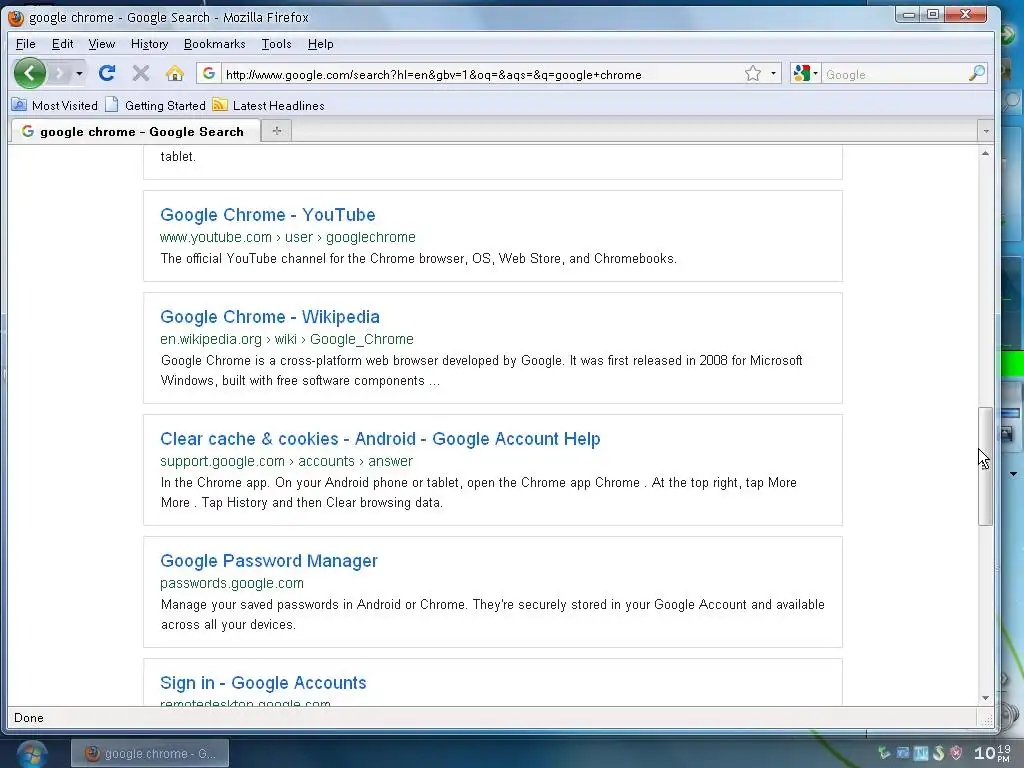Click the www.youtube.com › user › googlechrome URL text

point(288,237)
